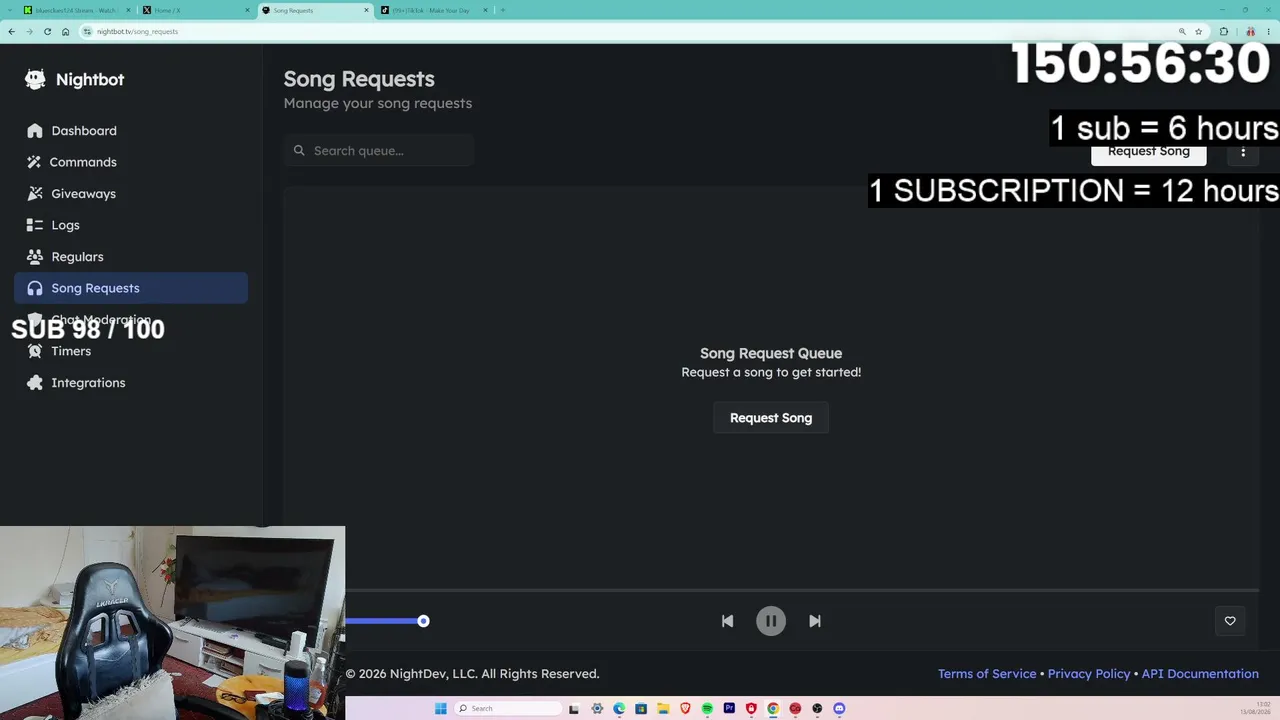Go back in browser history
The width and height of the screenshot is (1280, 720).
click(12, 32)
